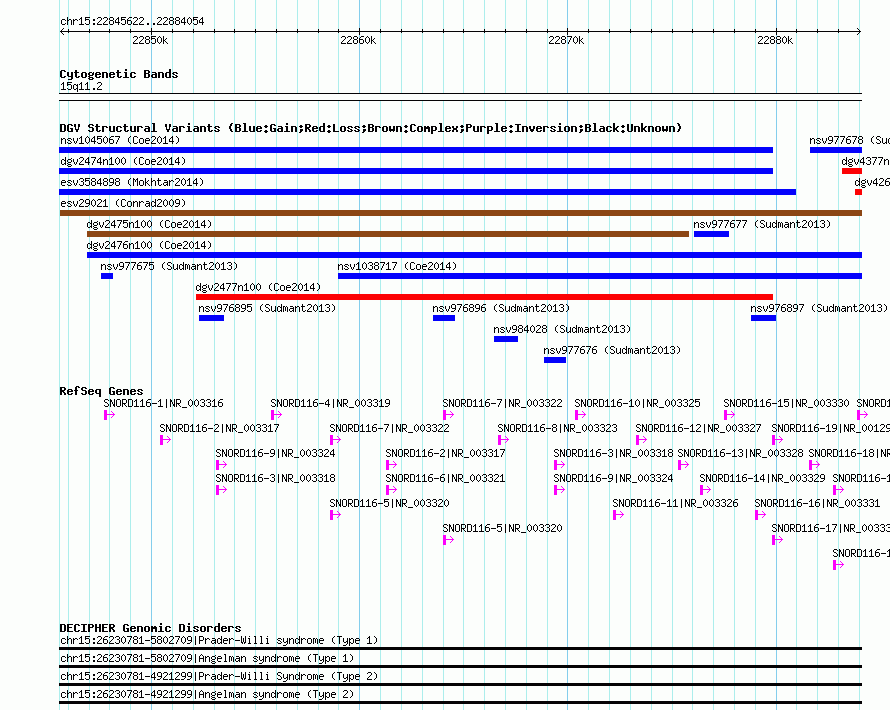Click the chr15:22845622..22884054 region label

132,21
